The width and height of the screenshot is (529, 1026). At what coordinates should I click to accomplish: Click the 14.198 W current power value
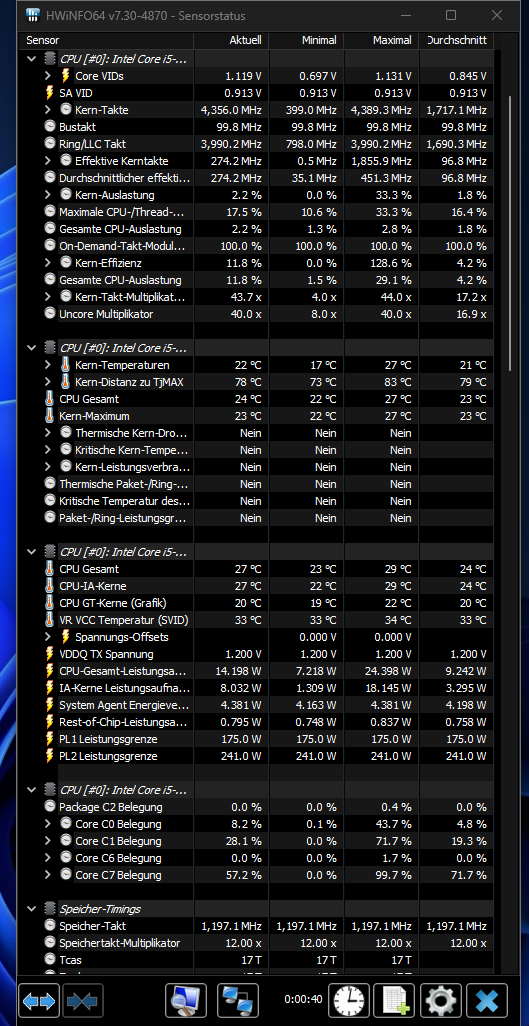coord(238,671)
